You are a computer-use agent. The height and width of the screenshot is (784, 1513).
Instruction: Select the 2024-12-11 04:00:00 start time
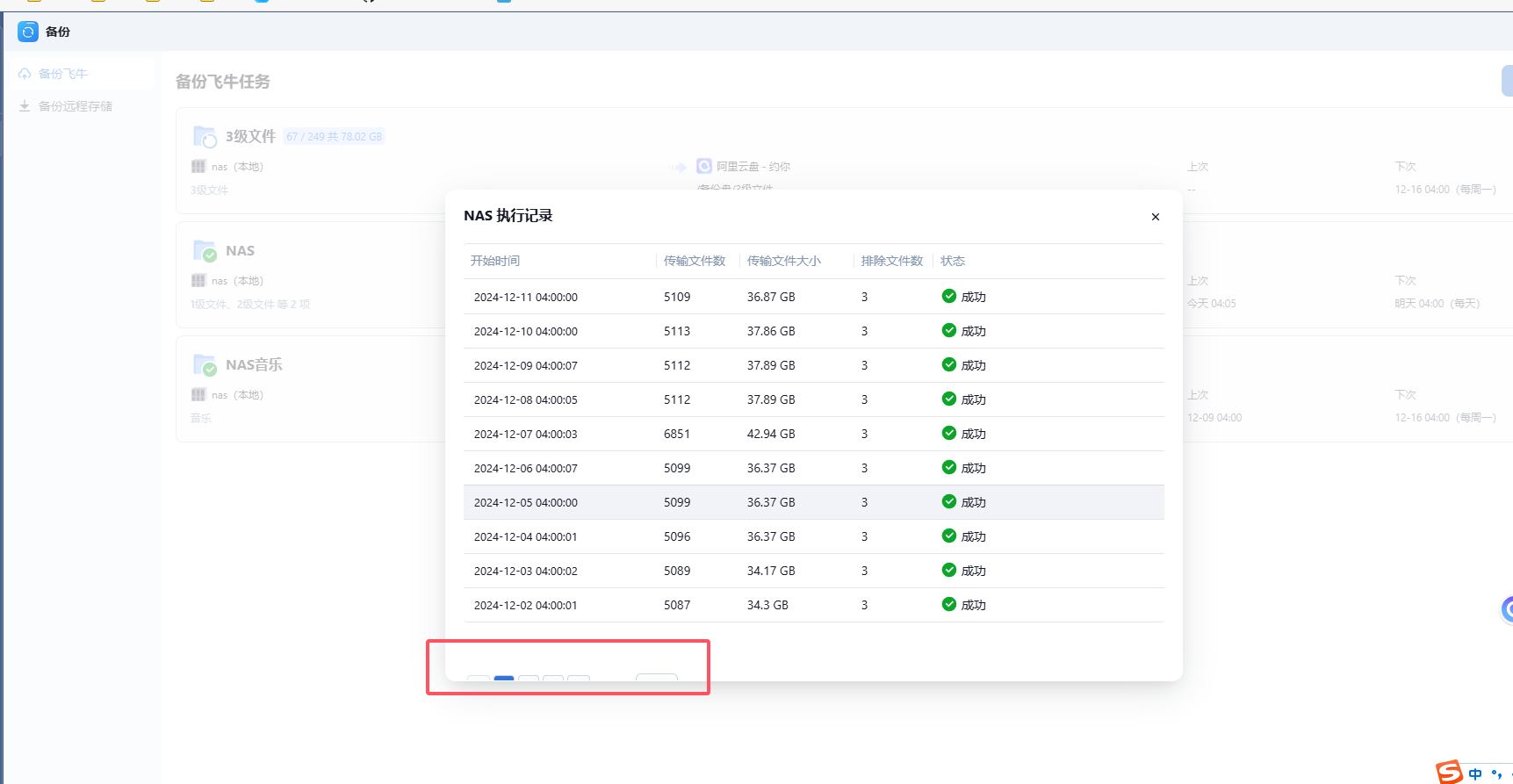[x=526, y=298]
